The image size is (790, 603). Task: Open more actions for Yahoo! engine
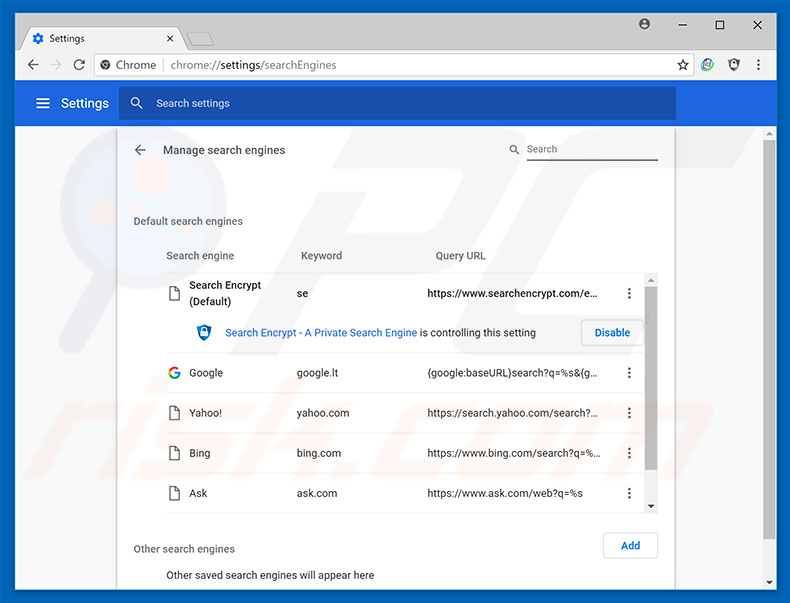pyautogui.click(x=629, y=413)
